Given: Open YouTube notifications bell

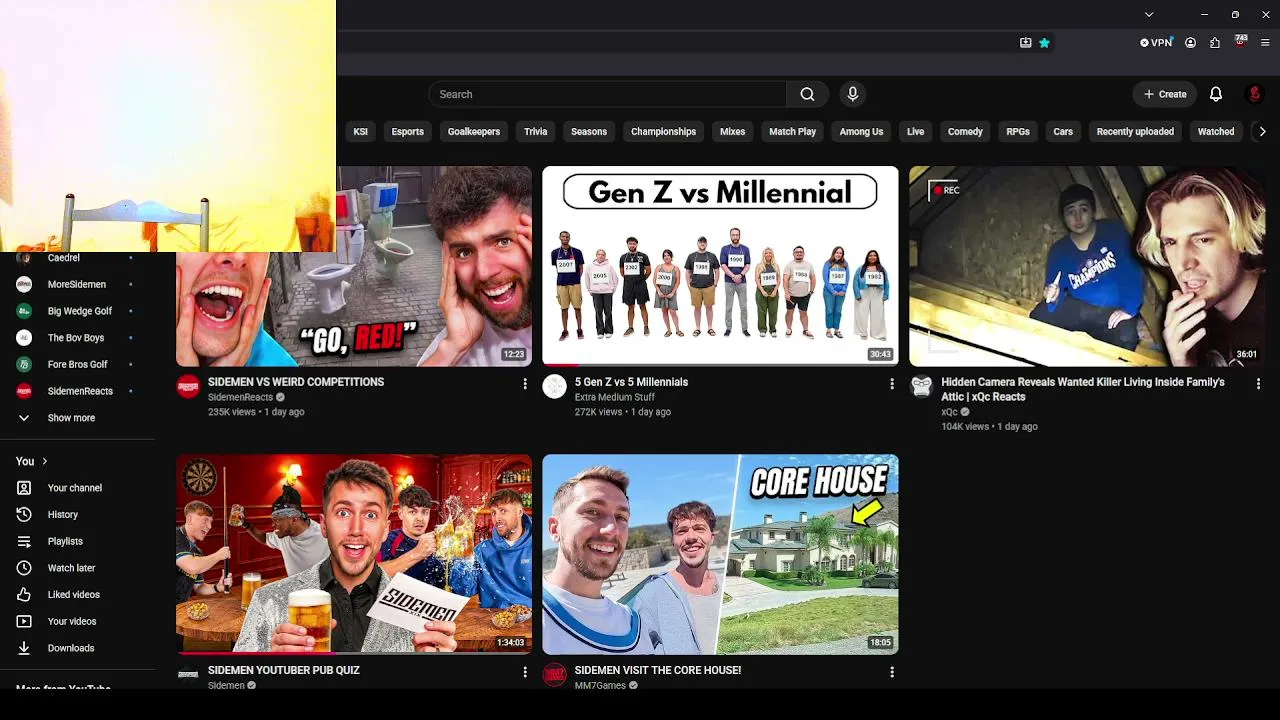Looking at the screenshot, I should tap(1216, 94).
